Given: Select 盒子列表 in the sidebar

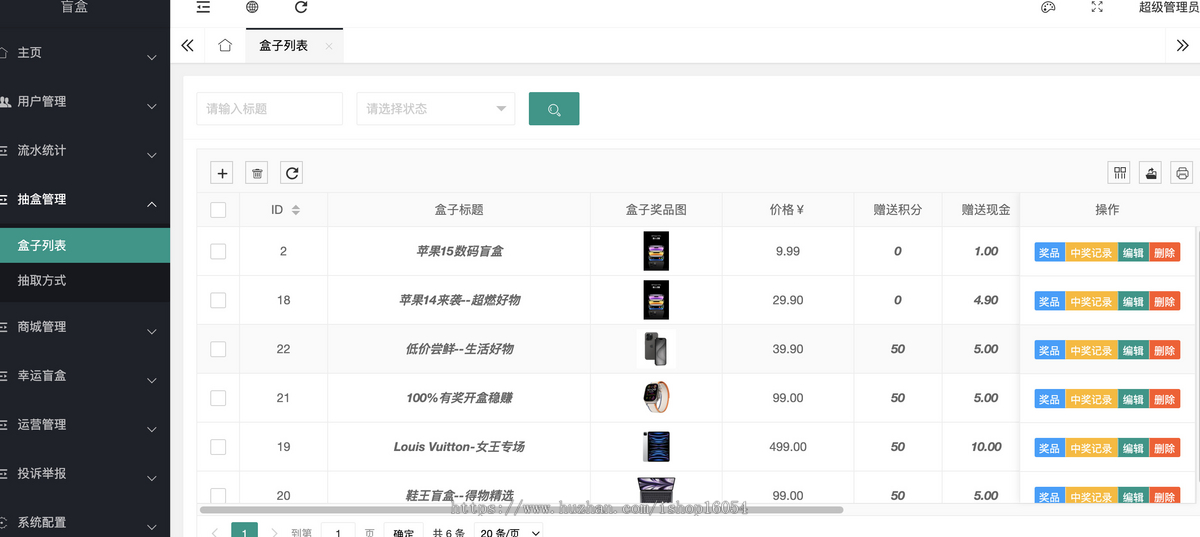Looking at the screenshot, I should [x=85, y=246].
